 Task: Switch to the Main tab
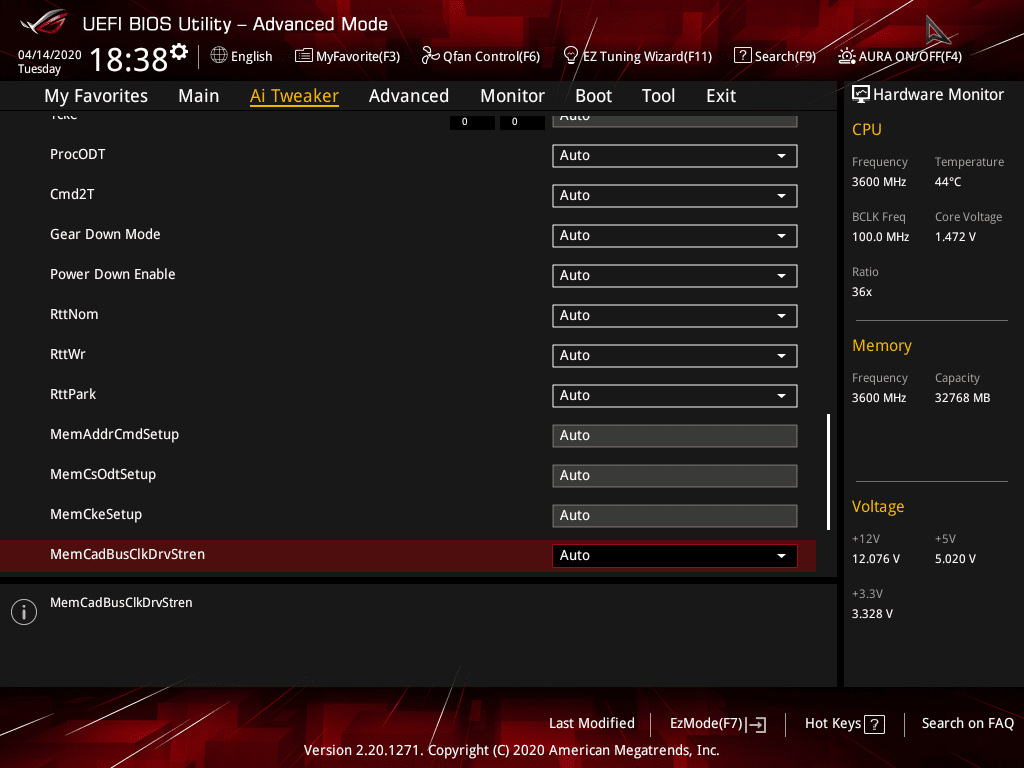coord(199,96)
